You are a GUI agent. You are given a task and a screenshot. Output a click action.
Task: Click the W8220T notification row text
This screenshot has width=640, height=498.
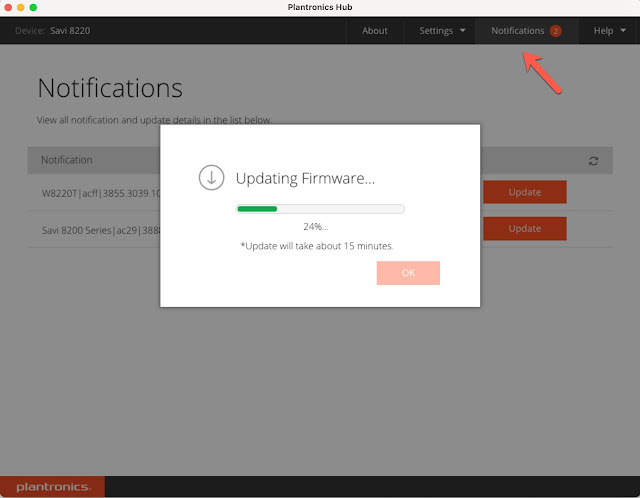[101, 193]
